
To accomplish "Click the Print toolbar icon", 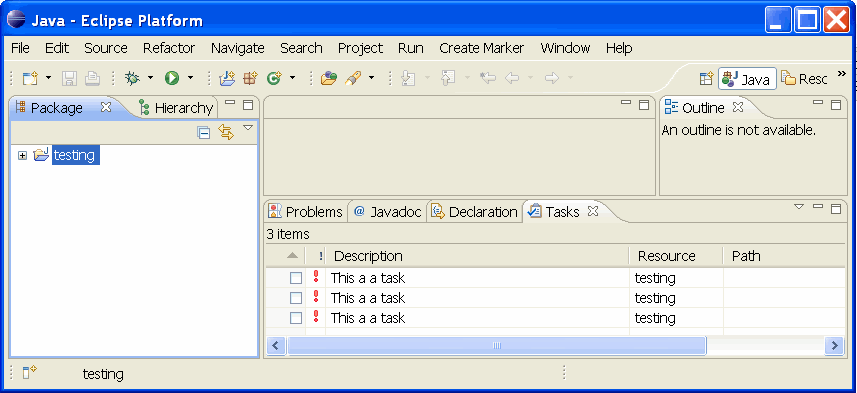I will tap(92, 78).
